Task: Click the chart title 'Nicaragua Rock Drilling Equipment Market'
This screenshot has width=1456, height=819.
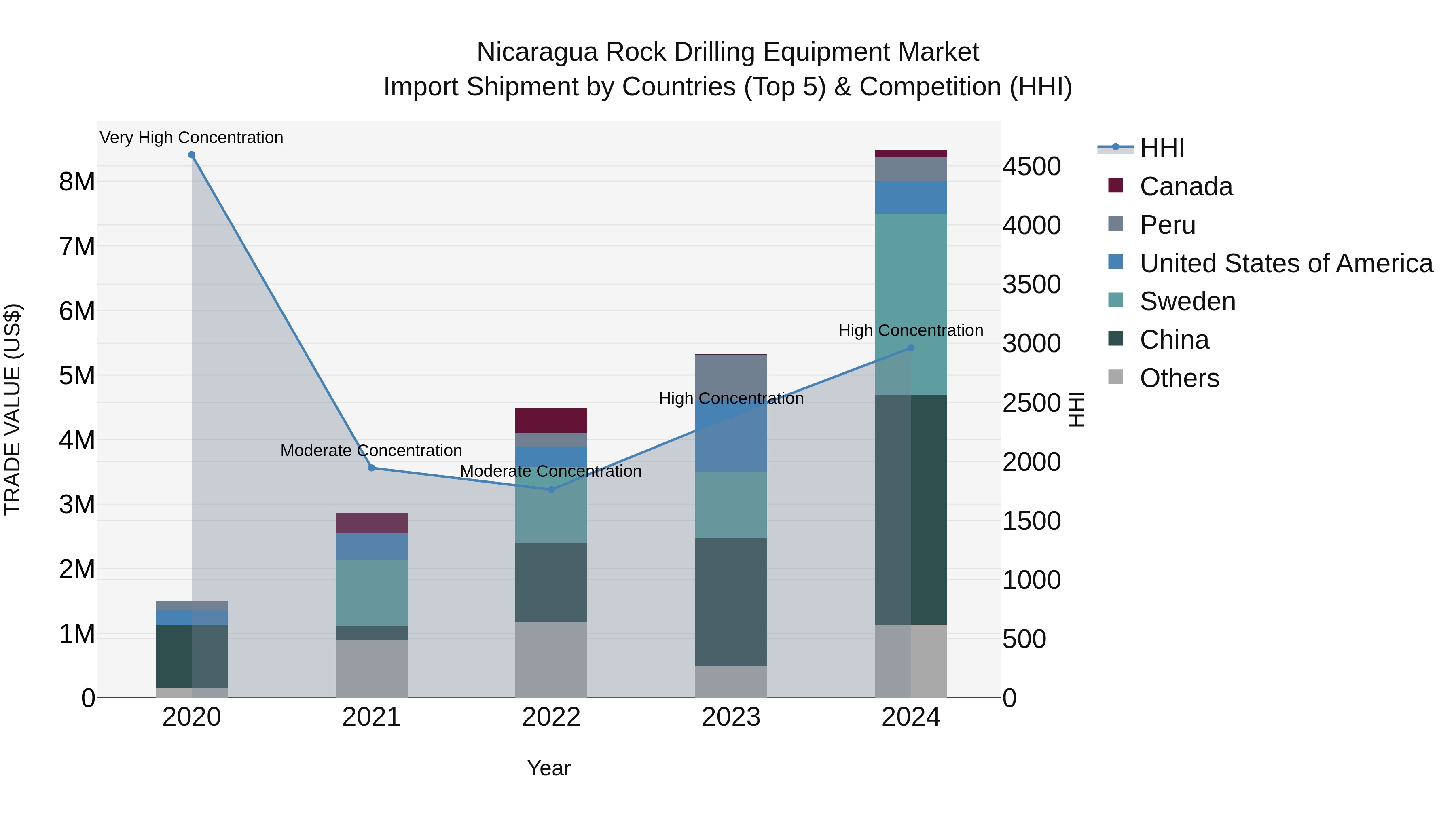Action: tap(728, 52)
